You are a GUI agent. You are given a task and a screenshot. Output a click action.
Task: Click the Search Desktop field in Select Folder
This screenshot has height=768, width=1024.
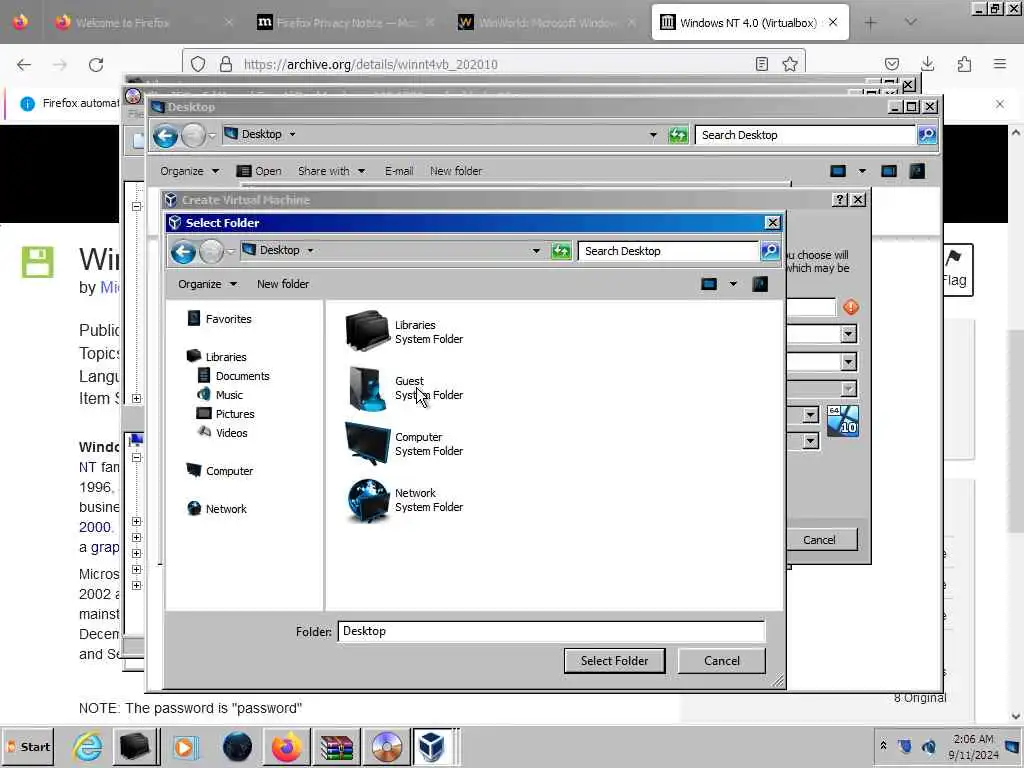pos(669,251)
